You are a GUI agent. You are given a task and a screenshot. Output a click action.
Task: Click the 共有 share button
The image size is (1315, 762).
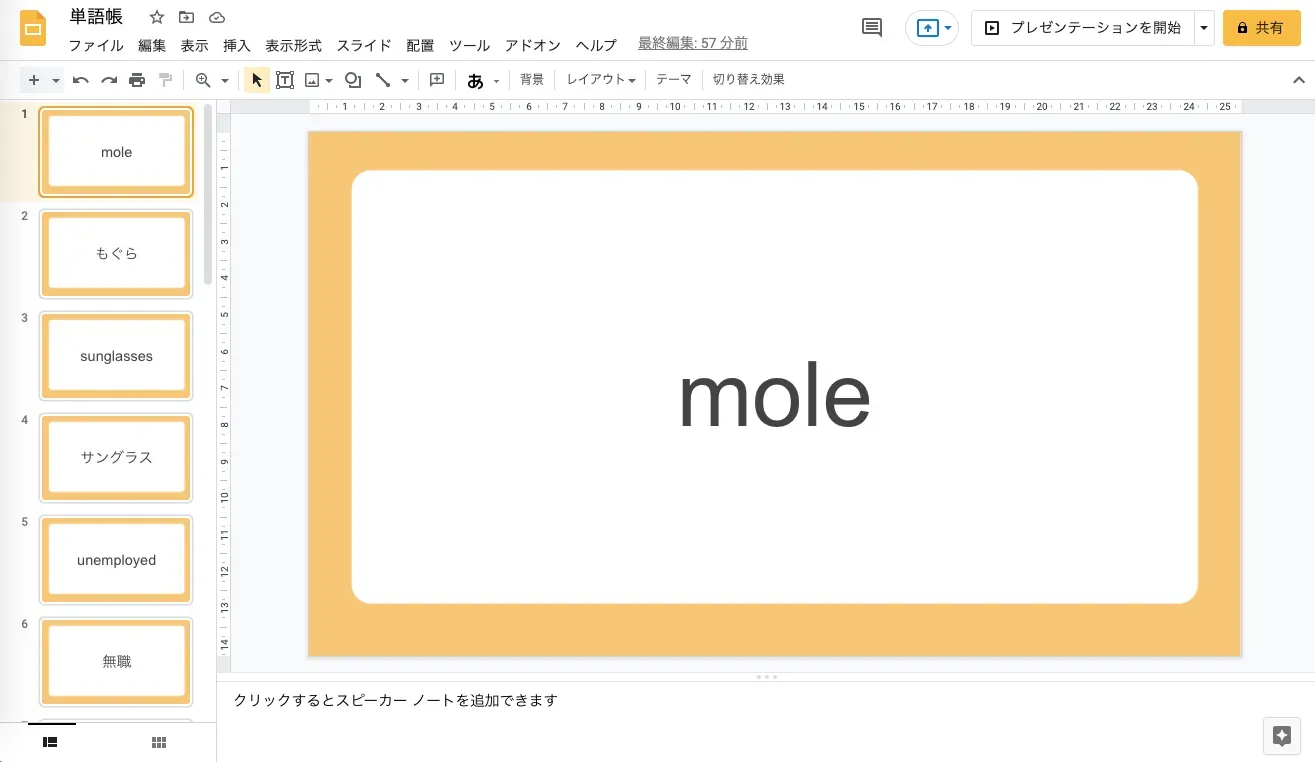click(1261, 28)
